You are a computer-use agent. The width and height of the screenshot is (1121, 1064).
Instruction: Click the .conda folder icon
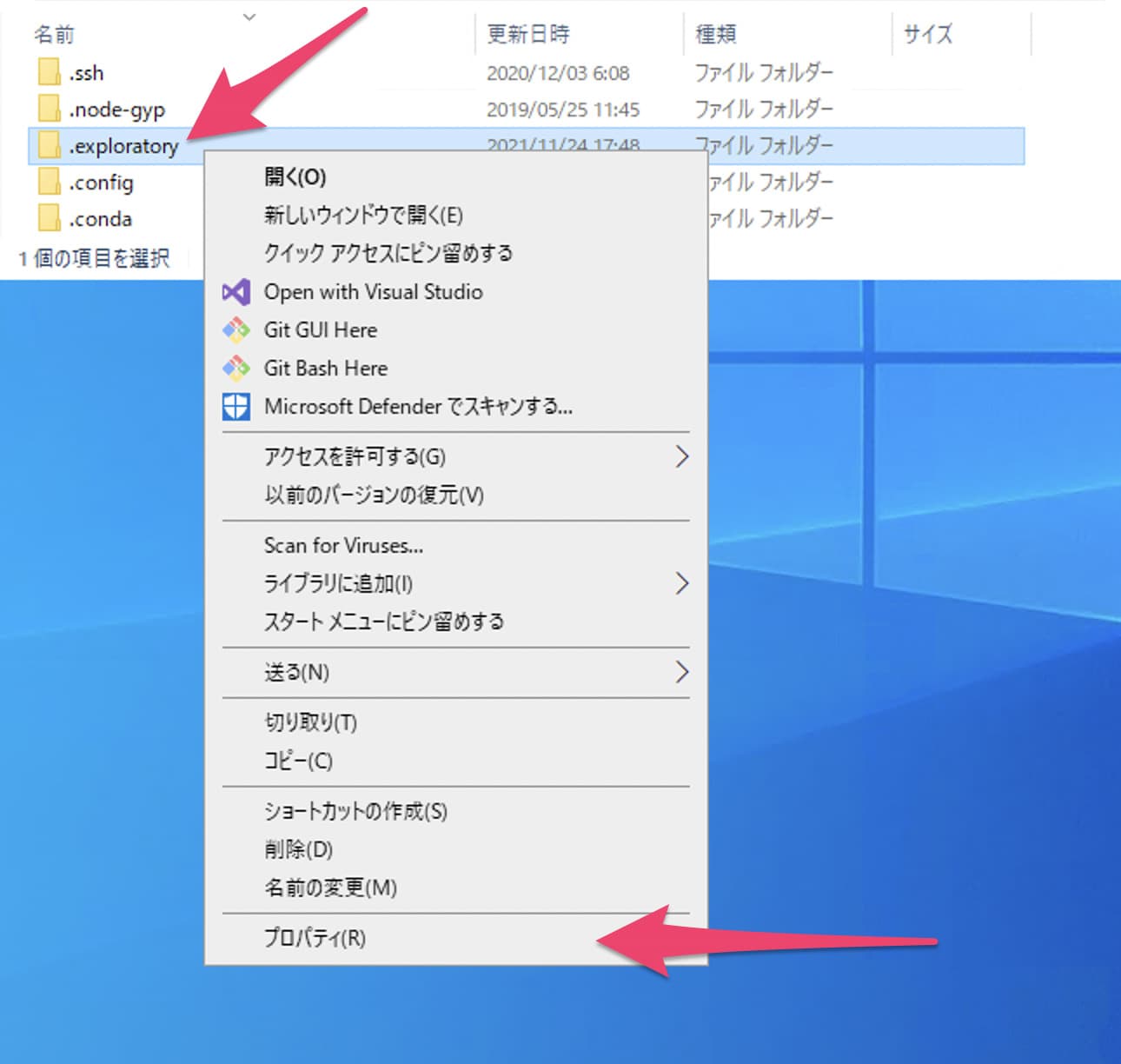[49, 219]
